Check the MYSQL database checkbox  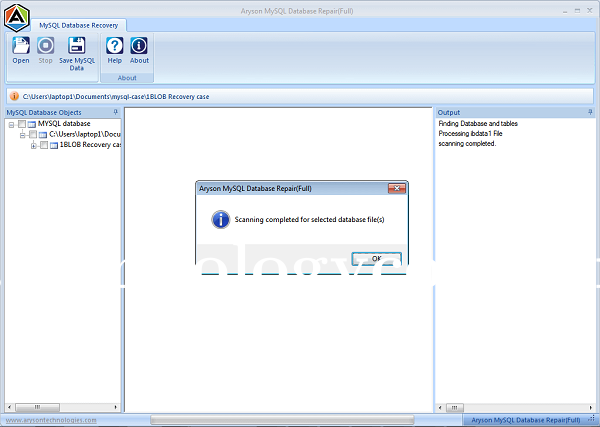[22, 124]
